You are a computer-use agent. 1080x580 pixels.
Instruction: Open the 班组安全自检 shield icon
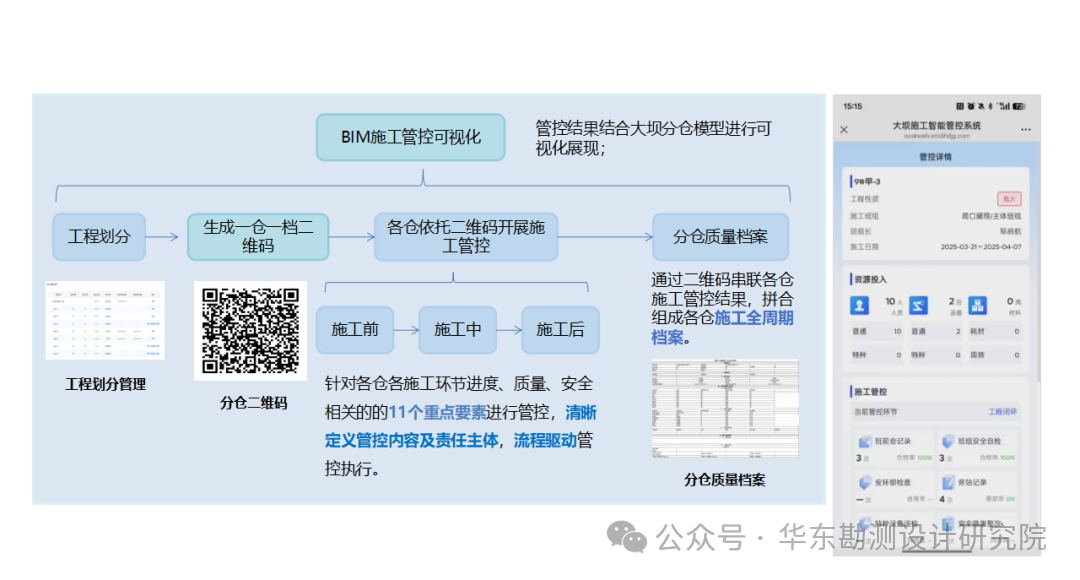pyautogui.click(x=948, y=441)
